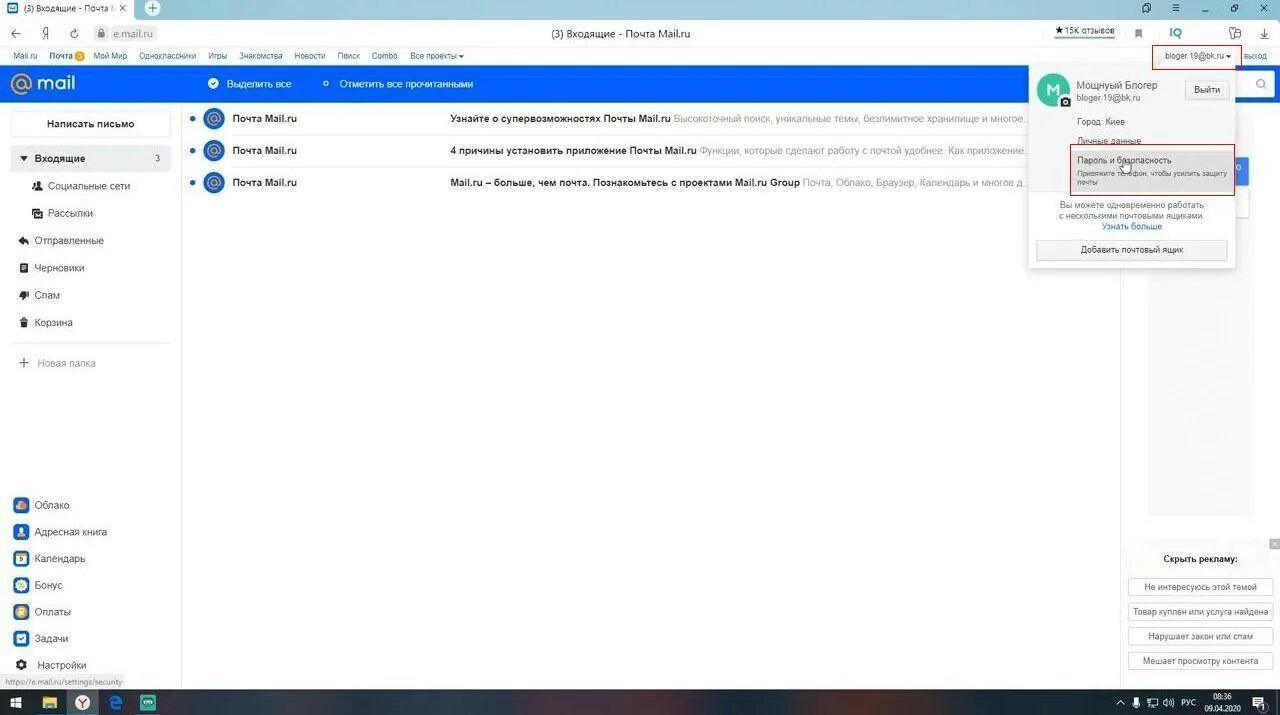The image size is (1280, 715).
Task: Open the tab collections icon in title bar
Action: tap(1146, 8)
